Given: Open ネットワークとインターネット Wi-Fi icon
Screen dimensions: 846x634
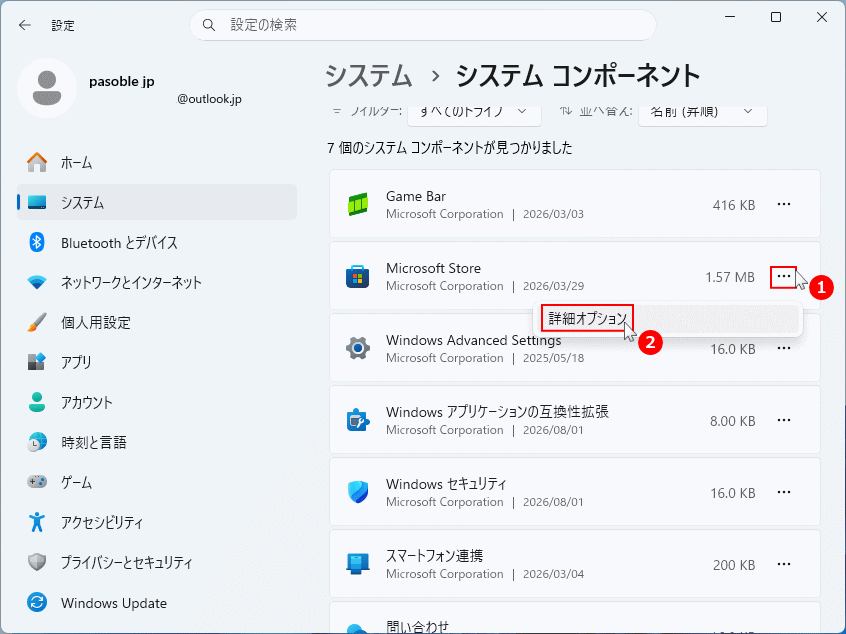Looking at the screenshot, I should click(37, 282).
